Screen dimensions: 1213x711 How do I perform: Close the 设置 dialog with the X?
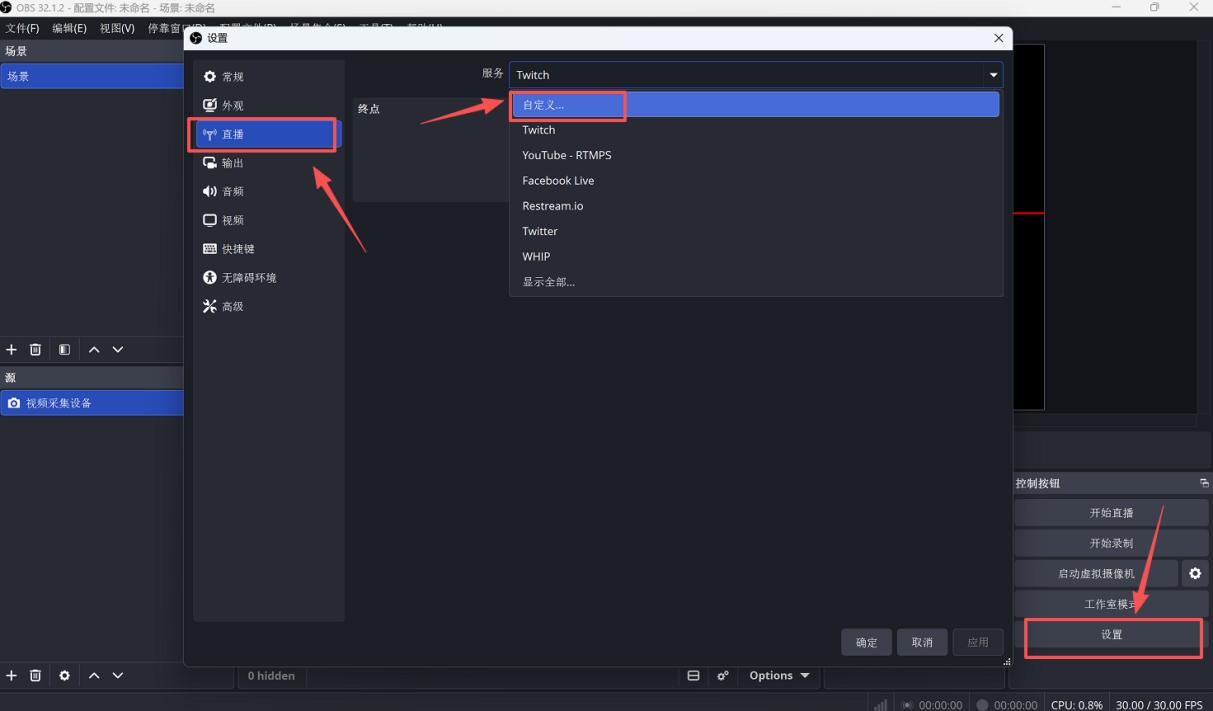point(998,38)
